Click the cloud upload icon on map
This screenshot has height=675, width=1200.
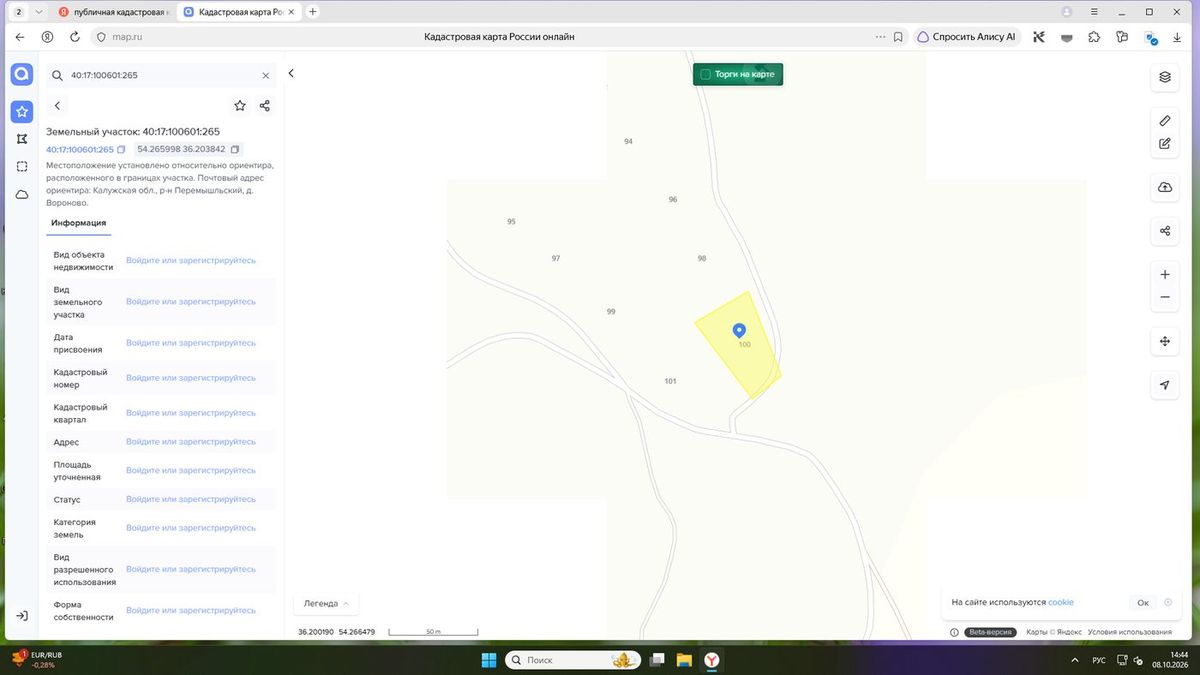coord(1165,187)
